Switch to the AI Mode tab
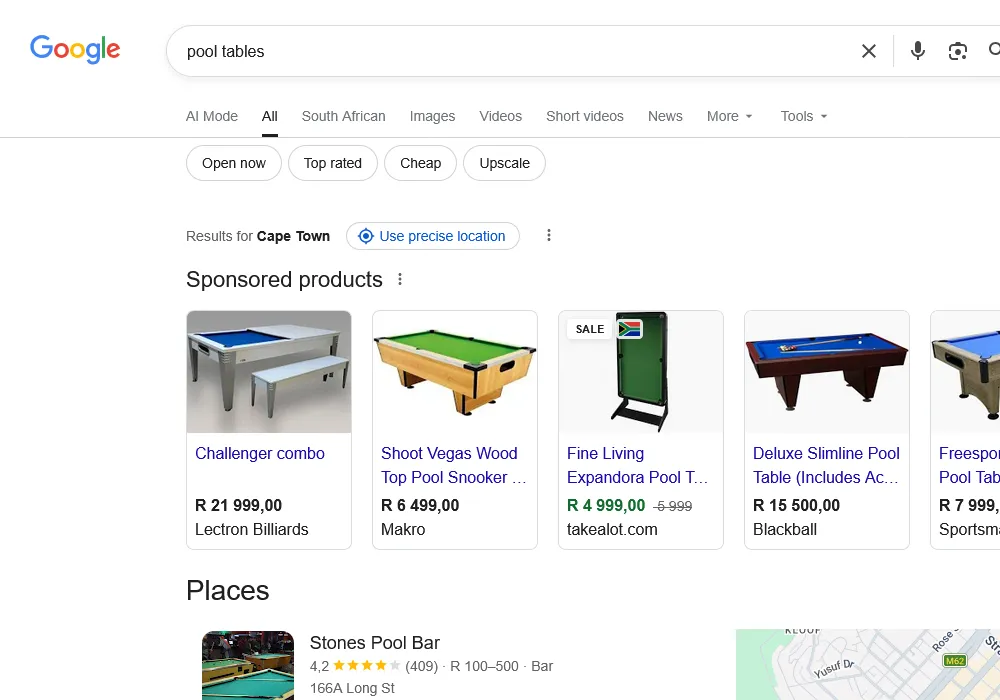 [212, 116]
